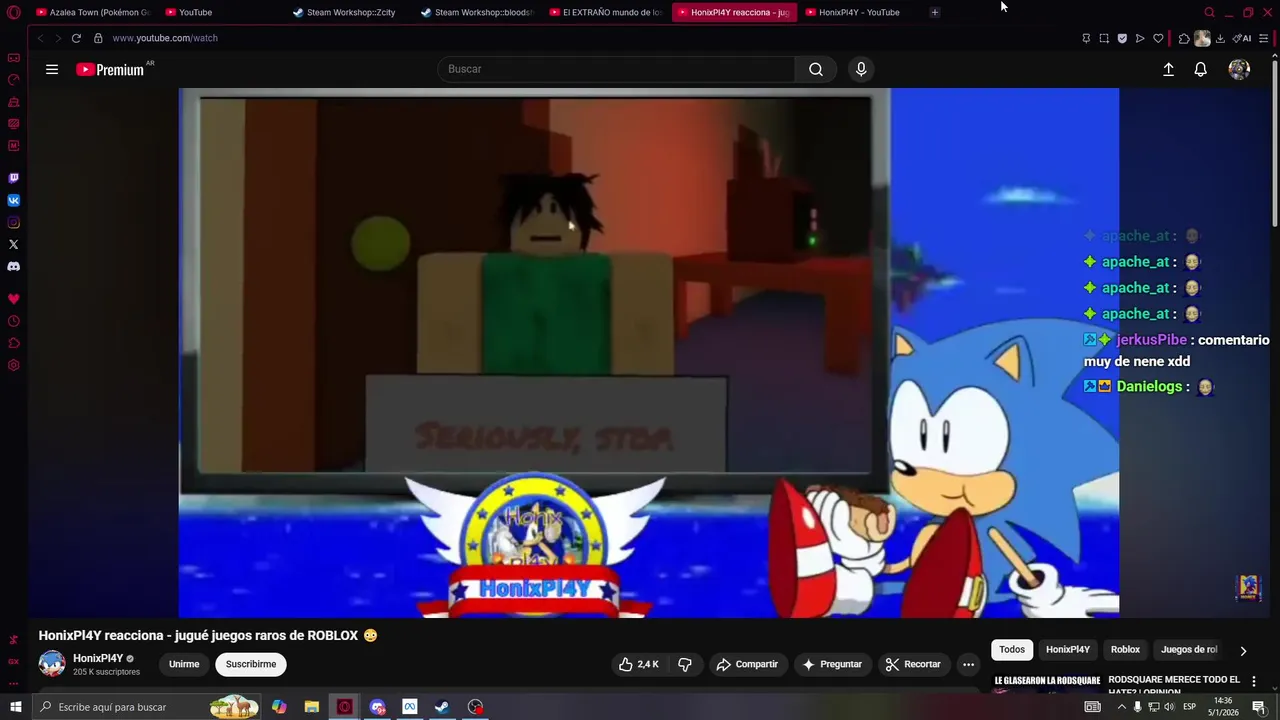1280x720 pixels.
Task: Select the Todos filter chip
Action: click(x=1012, y=650)
